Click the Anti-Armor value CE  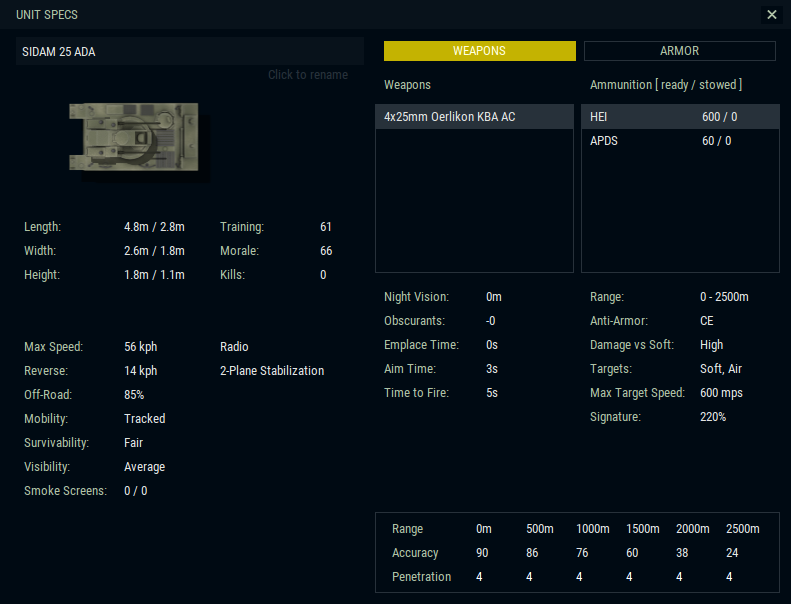[707, 321]
